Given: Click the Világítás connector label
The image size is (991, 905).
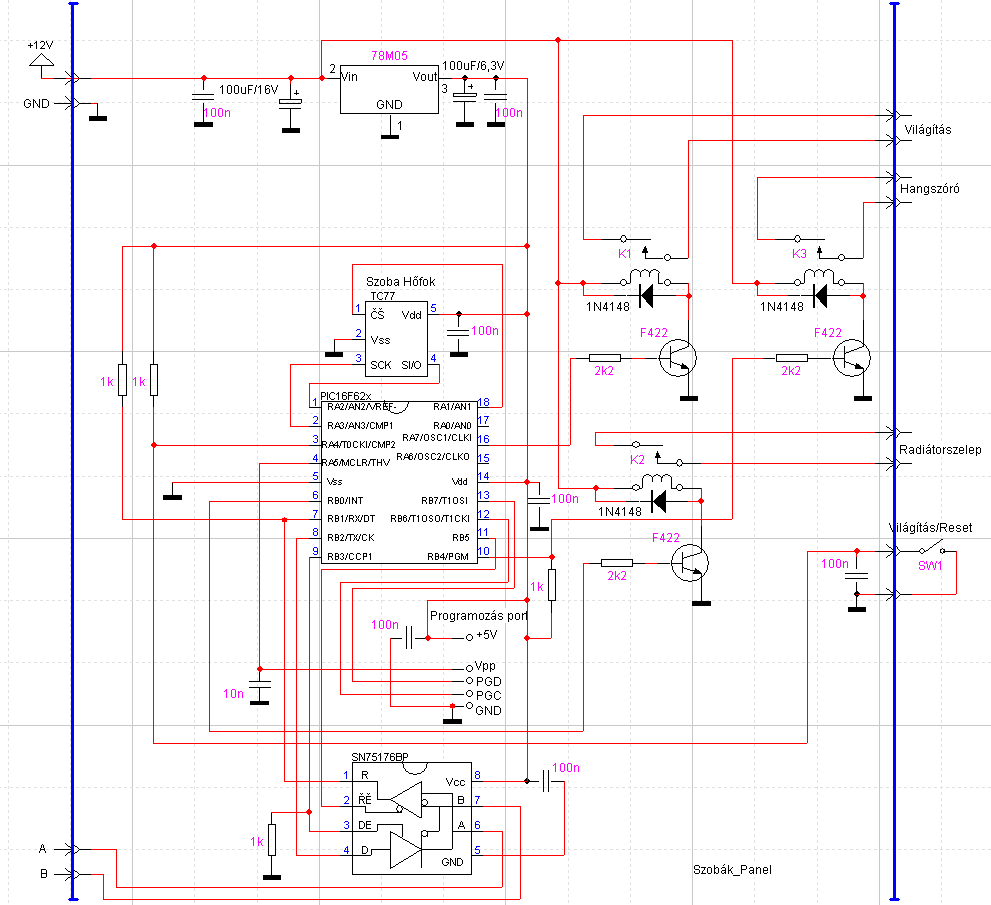Looking at the screenshot, I should (x=927, y=130).
